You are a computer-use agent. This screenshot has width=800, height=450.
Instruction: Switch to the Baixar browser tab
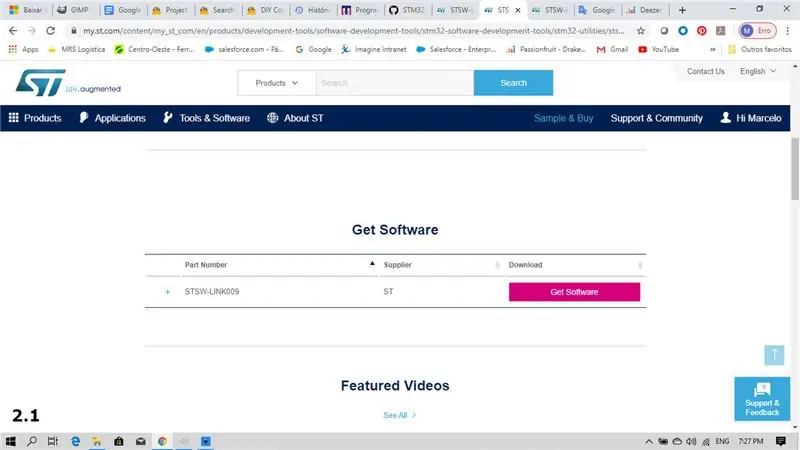coord(28,10)
